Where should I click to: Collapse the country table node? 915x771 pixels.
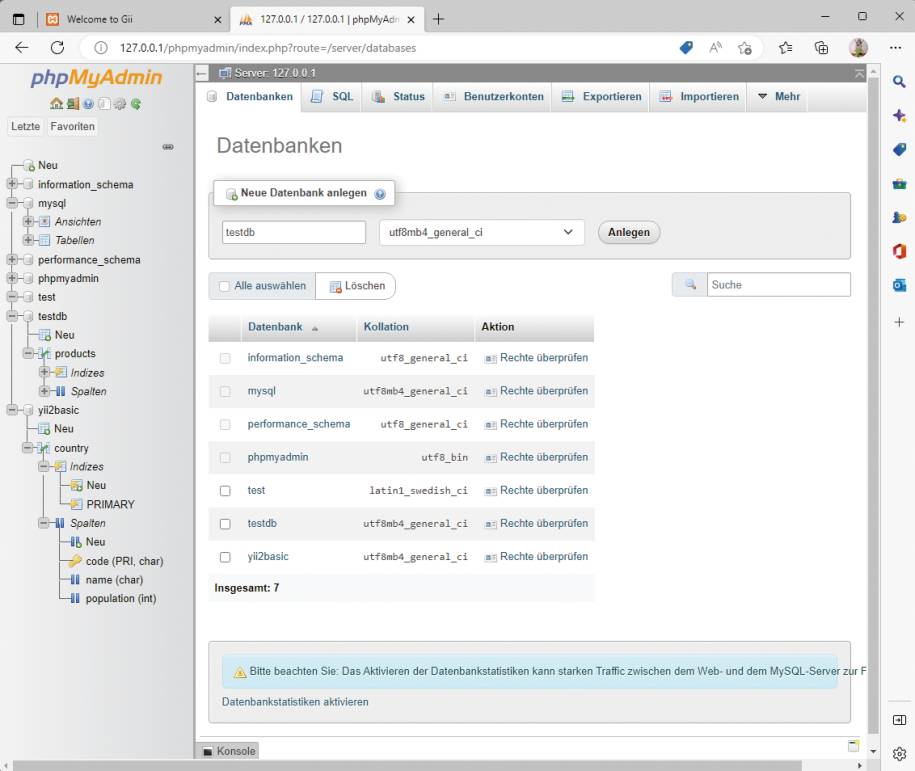coord(27,448)
